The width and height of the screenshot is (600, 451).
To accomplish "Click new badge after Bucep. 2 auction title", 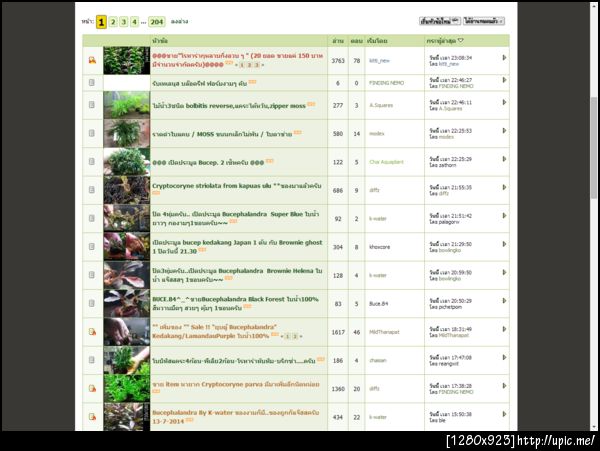I will (270, 161).
